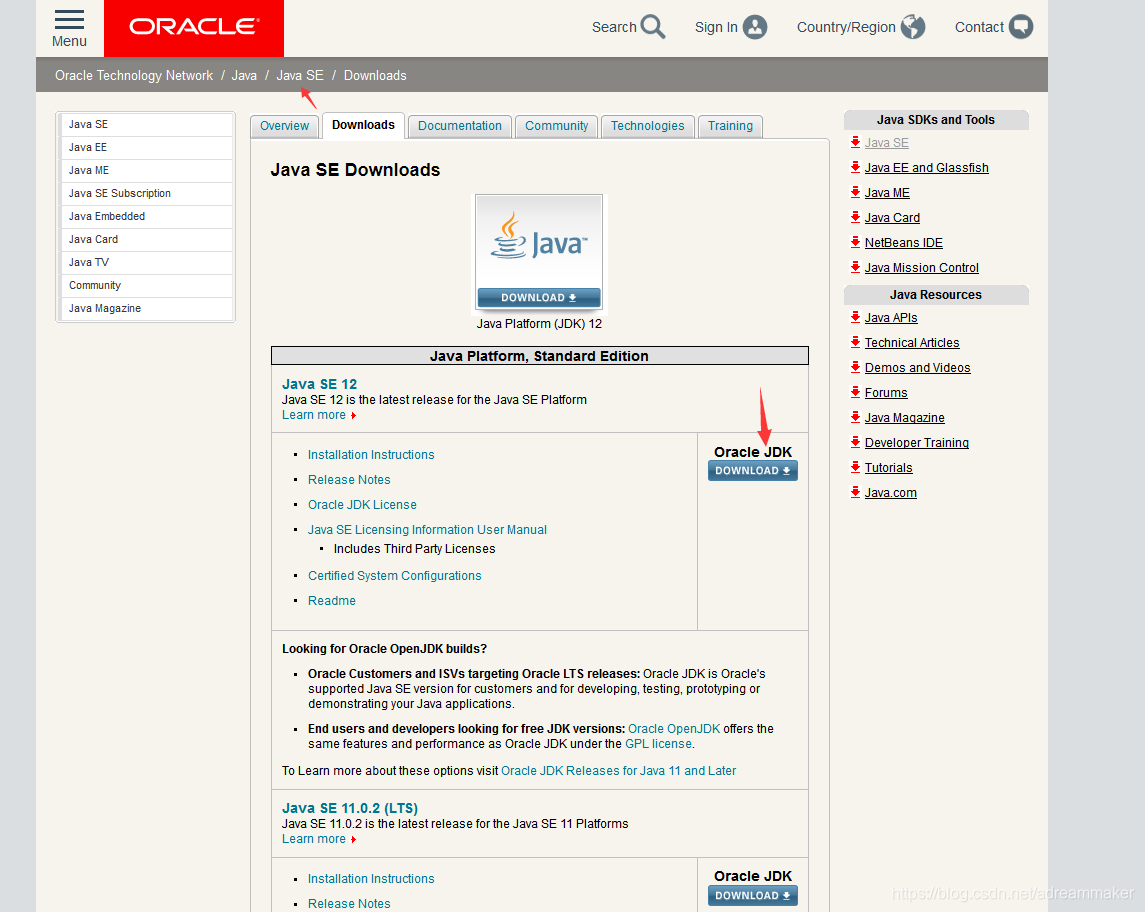Click the Oracle OpenJDK link
Image resolution: width=1145 pixels, height=912 pixels.
[674, 729]
